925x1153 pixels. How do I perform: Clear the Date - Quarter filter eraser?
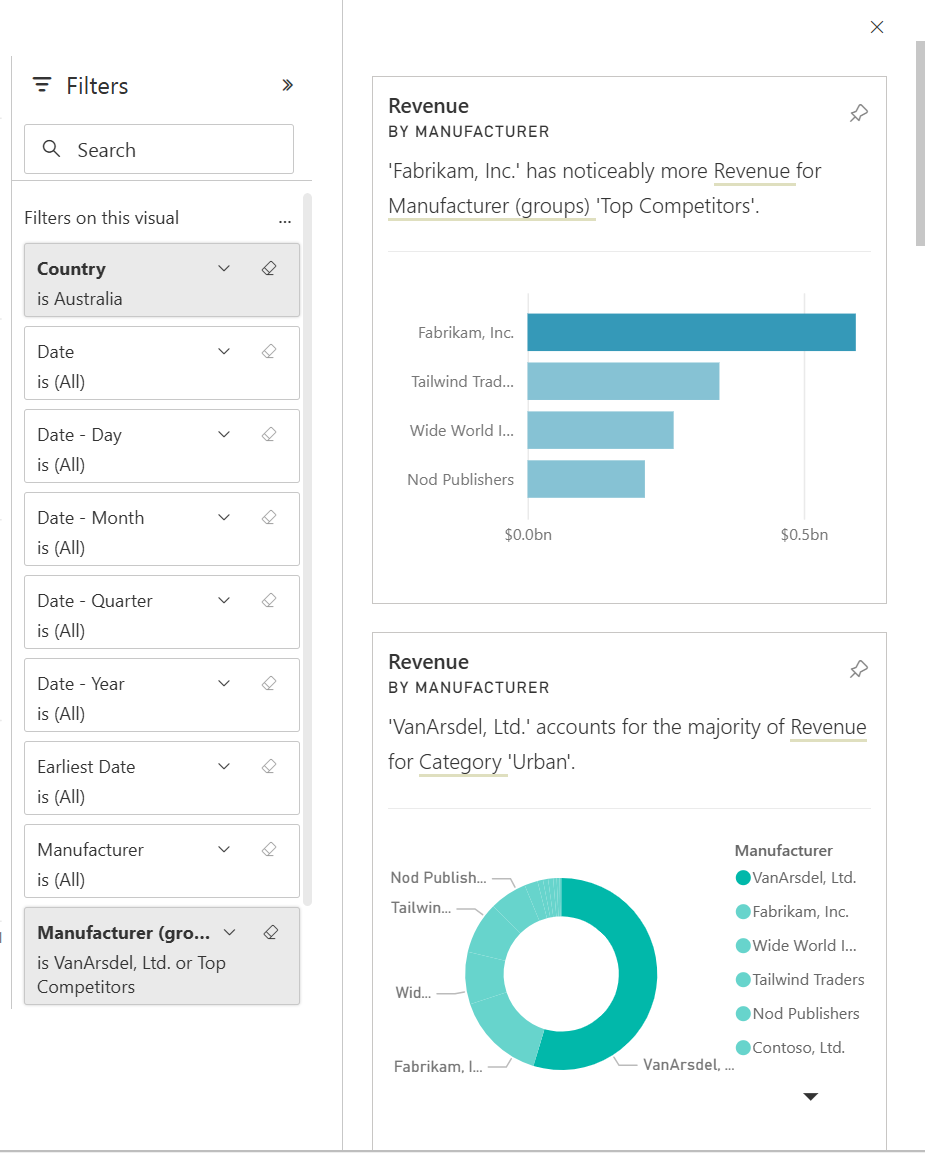[269, 602]
